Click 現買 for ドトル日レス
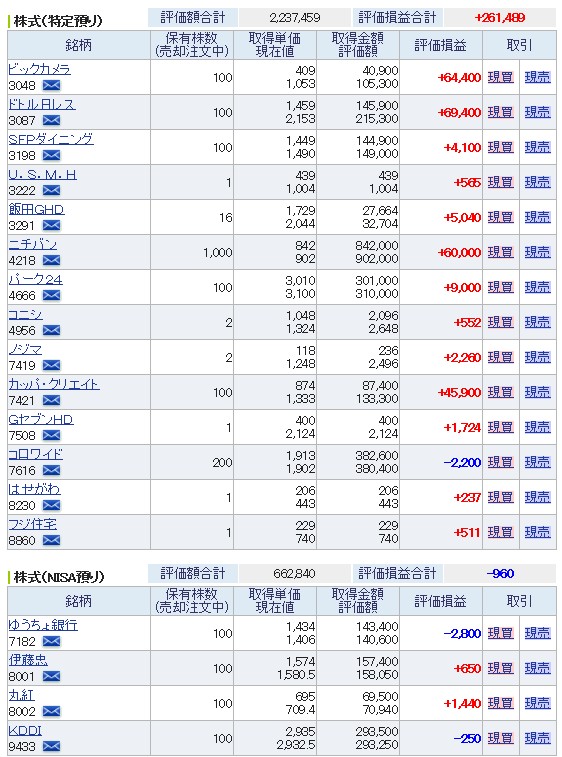562x757 pixels. [x=501, y=112]
